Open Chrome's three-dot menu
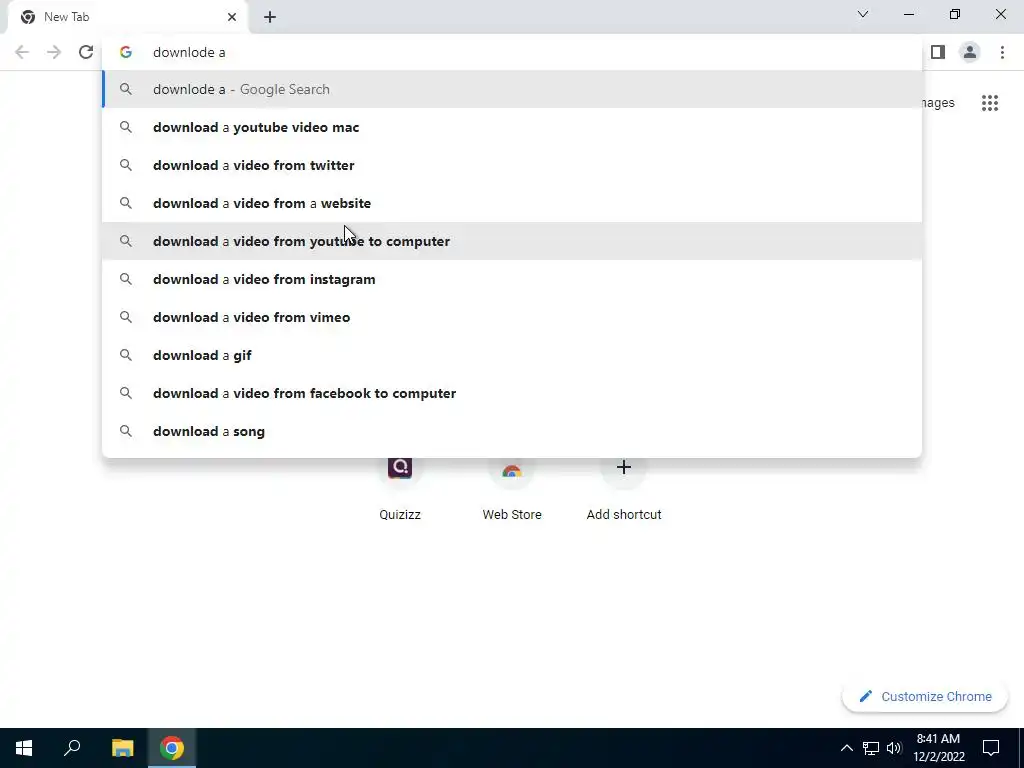 pyautogui.click(x=1002, y=52)
